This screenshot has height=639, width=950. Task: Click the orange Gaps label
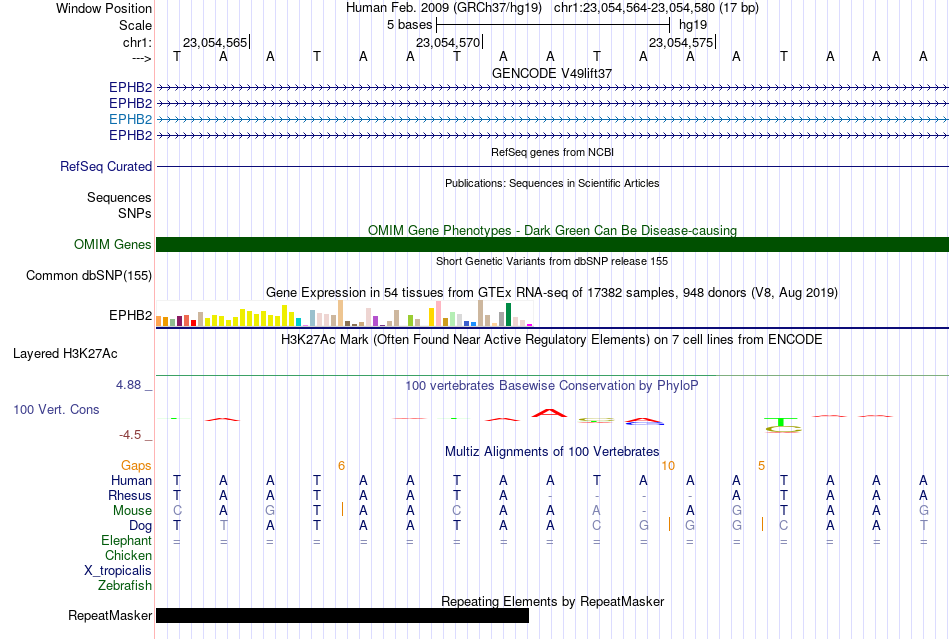tap(136, 465)
